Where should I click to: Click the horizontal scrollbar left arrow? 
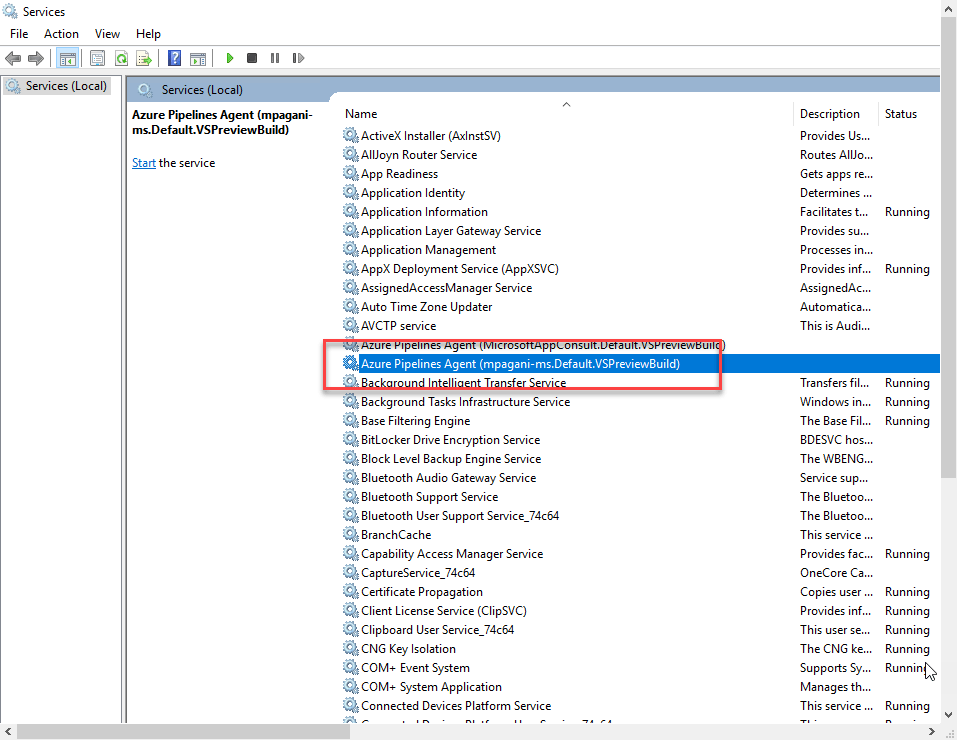pos(7,731)
